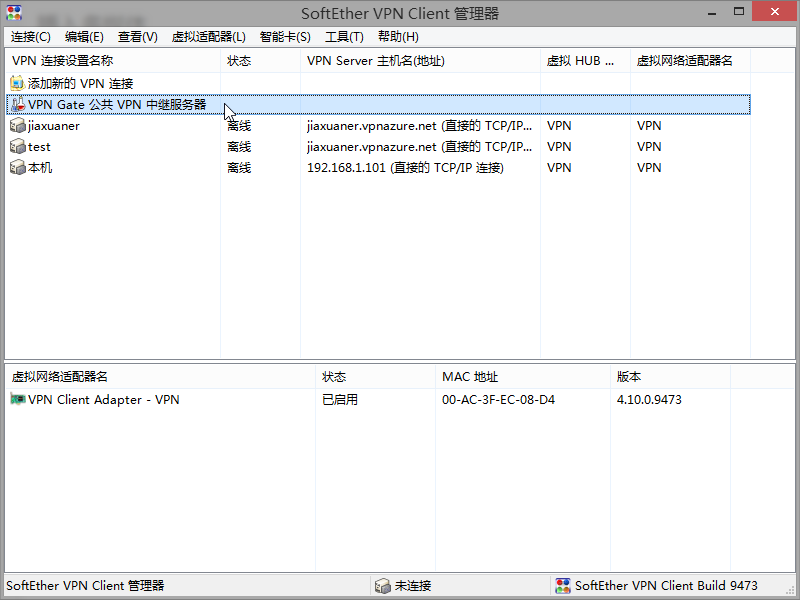Click the test connection icon

[18, 146]
